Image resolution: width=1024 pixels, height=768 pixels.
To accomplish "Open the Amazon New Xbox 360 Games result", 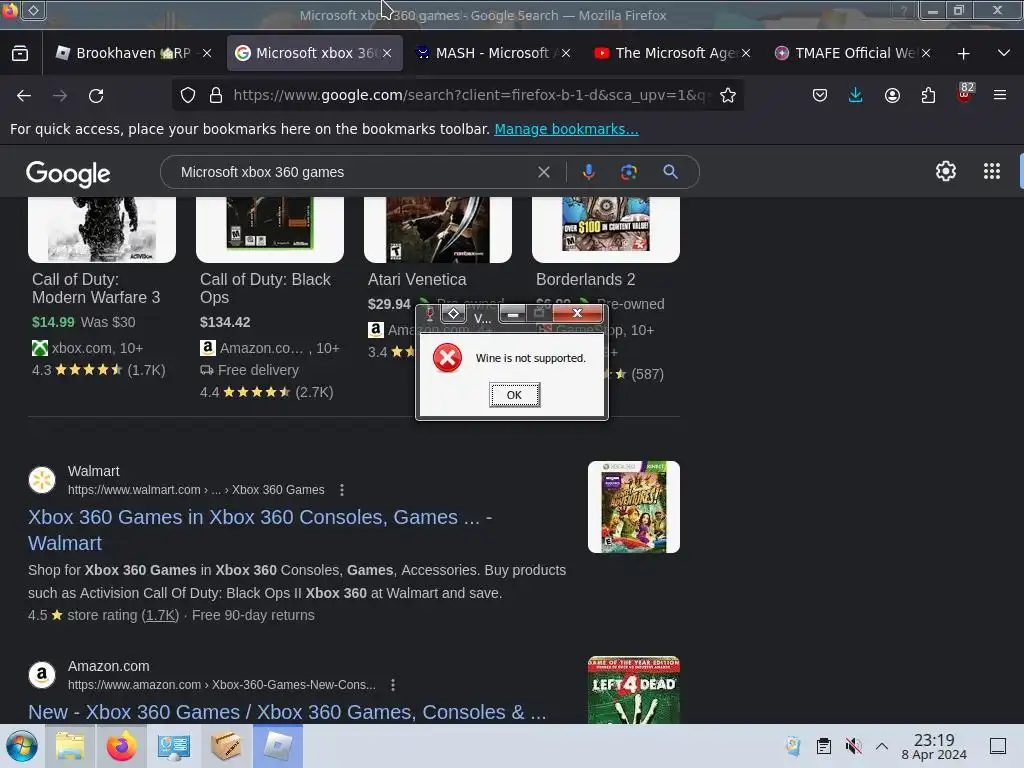I will click(287, 712).
